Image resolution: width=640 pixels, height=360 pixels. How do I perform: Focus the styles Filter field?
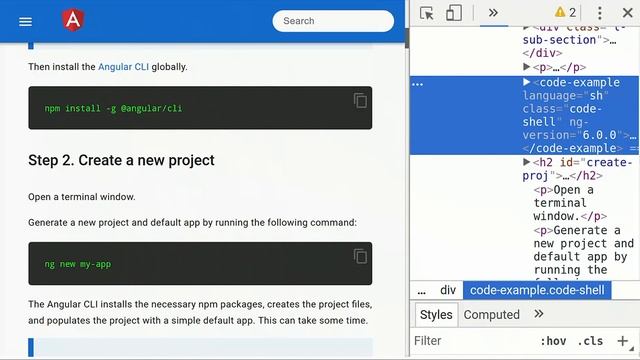473,341
